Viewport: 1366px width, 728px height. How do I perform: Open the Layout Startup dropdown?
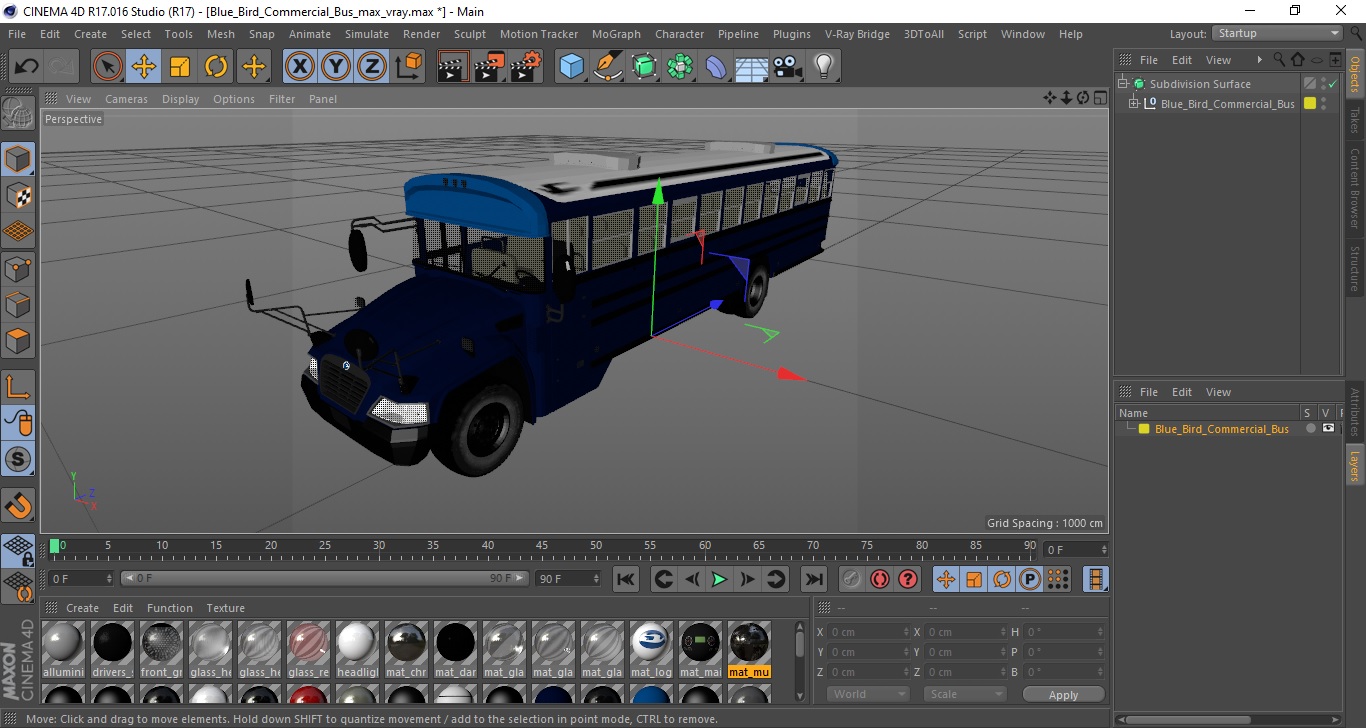click(1277, 33)
